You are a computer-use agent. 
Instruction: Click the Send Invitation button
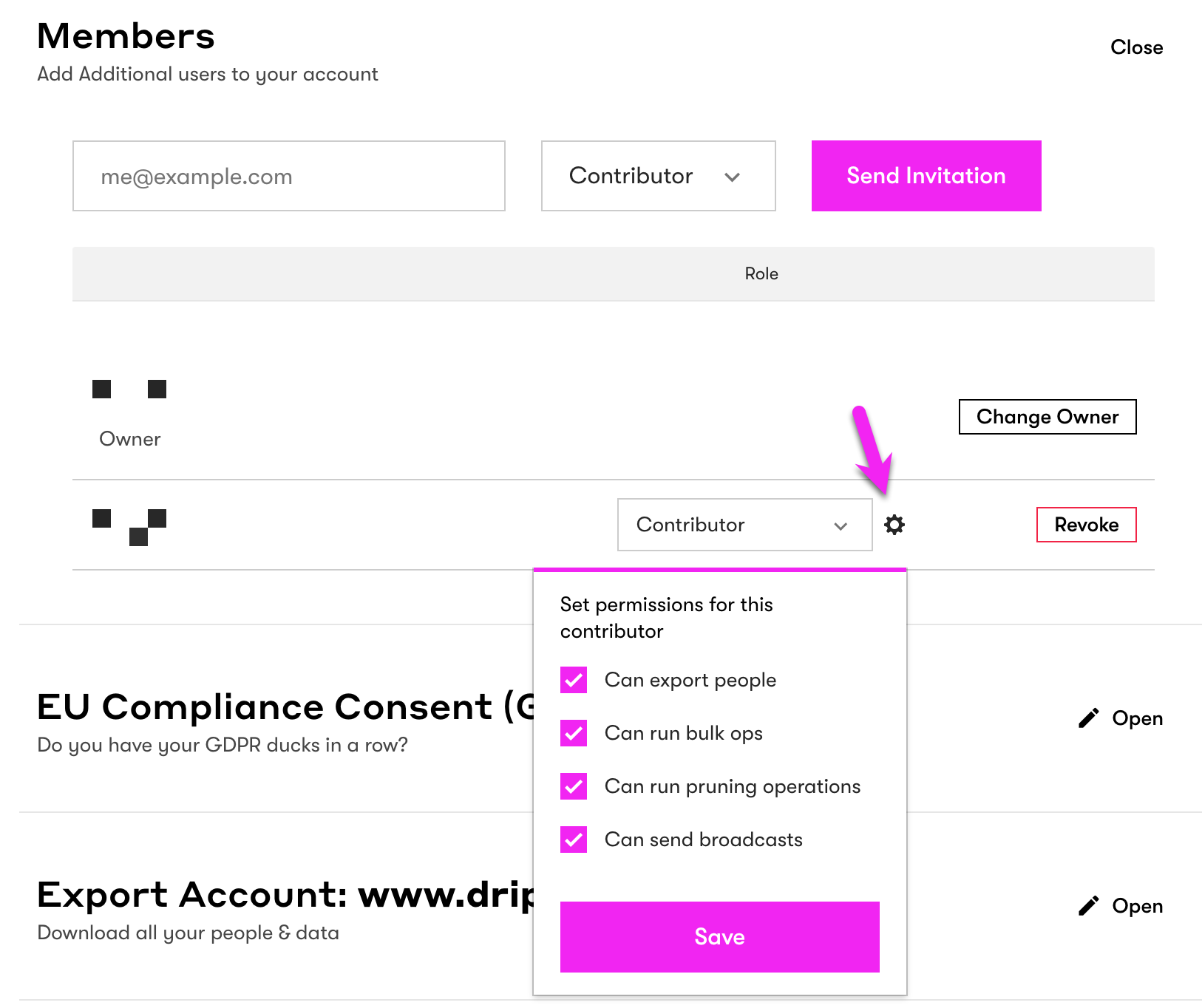[926, 176]
